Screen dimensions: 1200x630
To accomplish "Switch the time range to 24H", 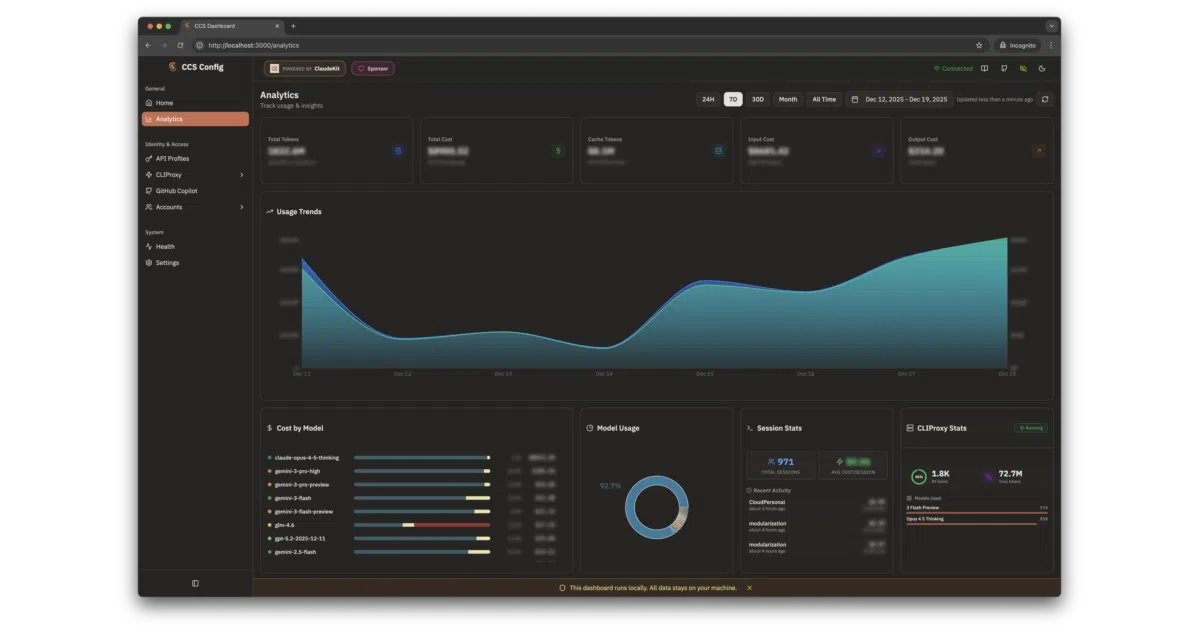I will pyautogui.click(x=708, y=99).
